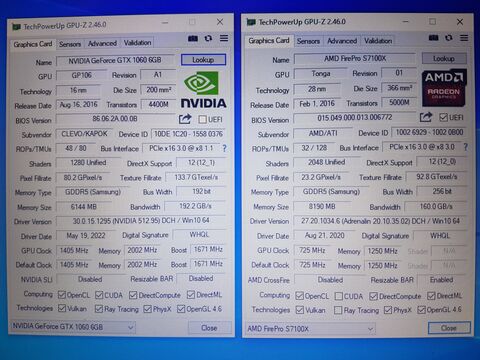Click the NVIDIA logo image
This screenshot has width=480, height=360.
203,89
